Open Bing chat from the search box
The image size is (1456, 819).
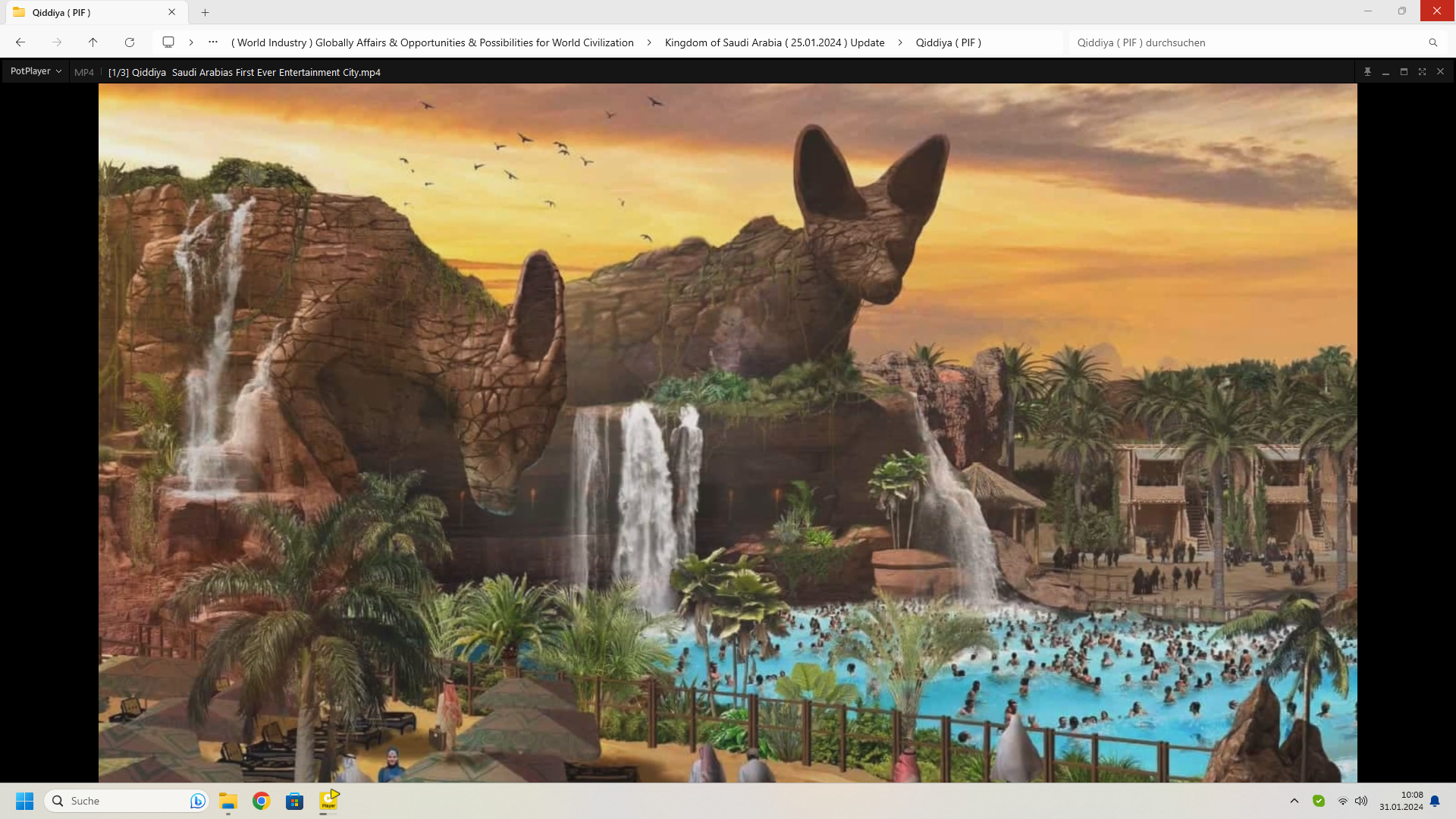[197, 801]
